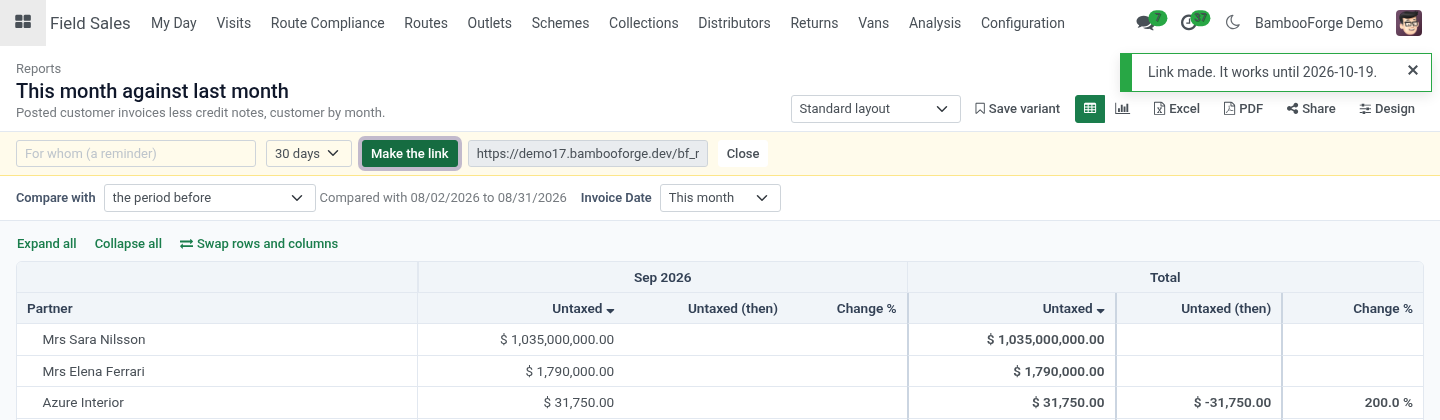The height and width of the screenshot is (420, 1440).
Task: Click Sep 2026 'Untaxed (then)' header
Action: tap(733, 309)
